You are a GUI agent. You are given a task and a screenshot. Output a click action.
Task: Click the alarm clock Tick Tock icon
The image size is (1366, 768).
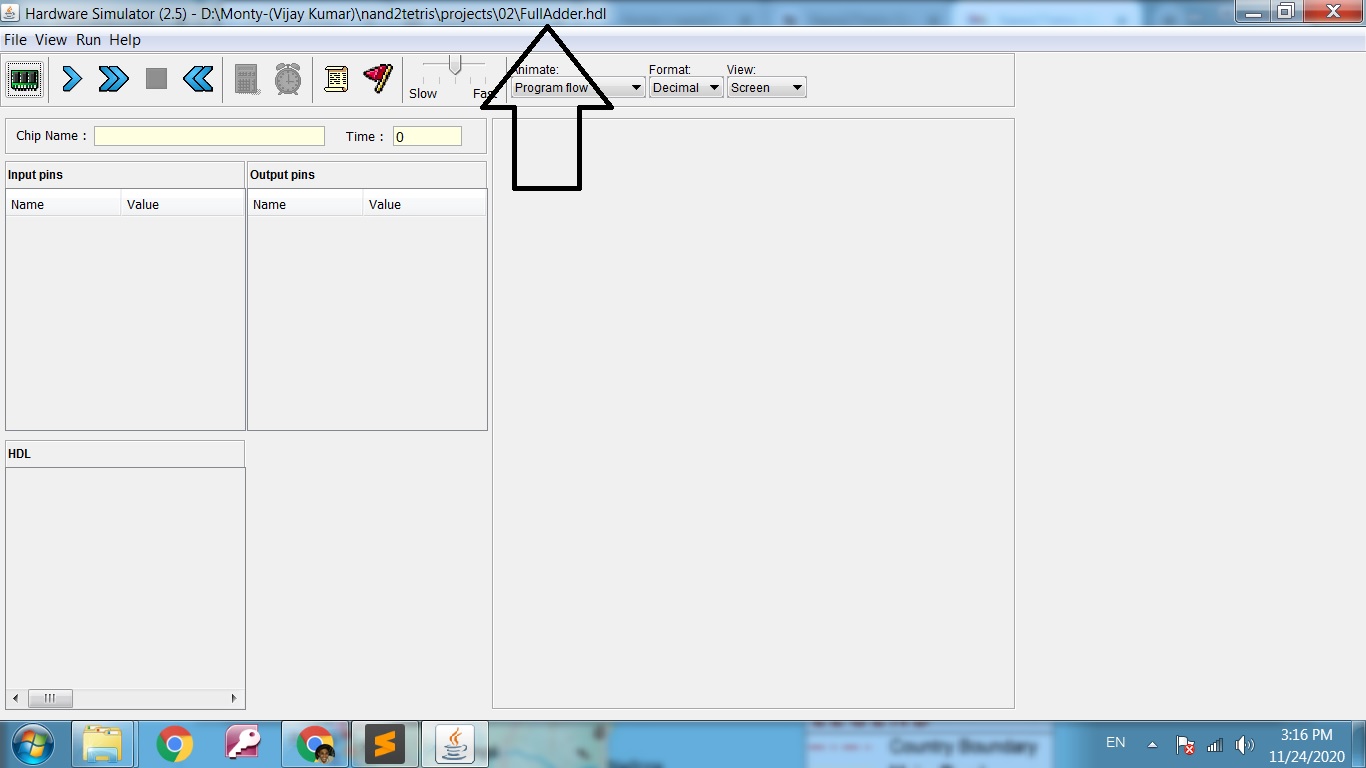[x=288, y=79]
